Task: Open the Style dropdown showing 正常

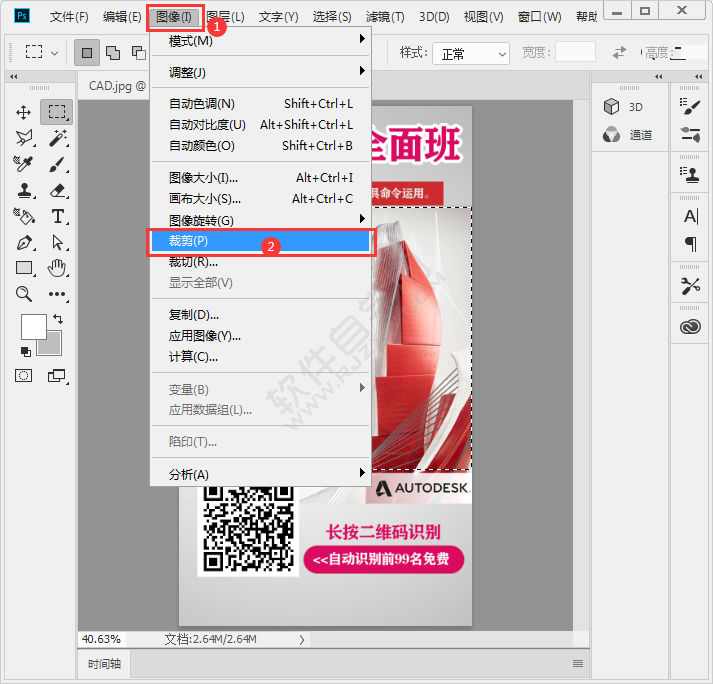Action: (471, 54)
